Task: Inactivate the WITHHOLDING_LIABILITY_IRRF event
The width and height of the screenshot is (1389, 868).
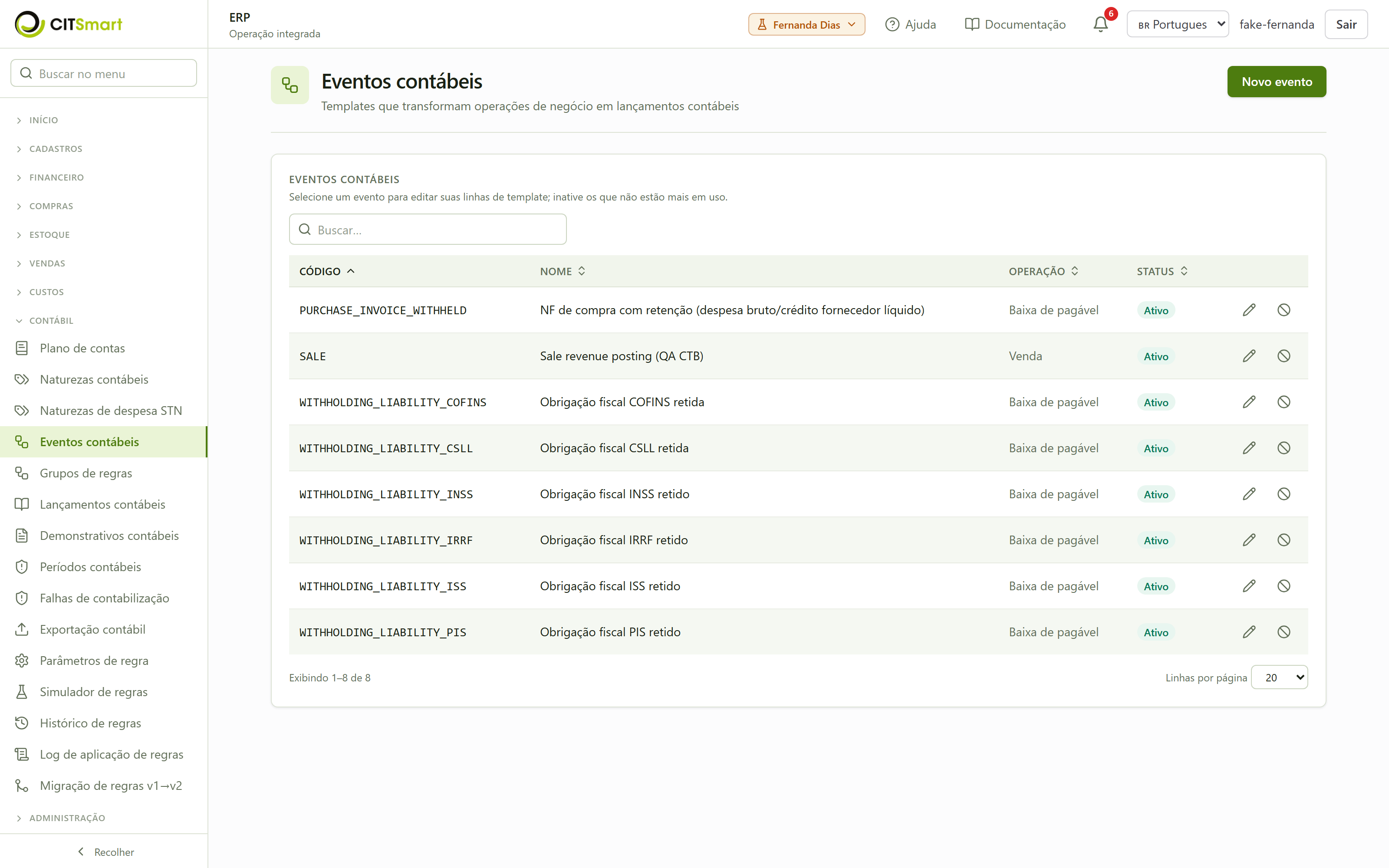Action: [x=1284, y=539]
